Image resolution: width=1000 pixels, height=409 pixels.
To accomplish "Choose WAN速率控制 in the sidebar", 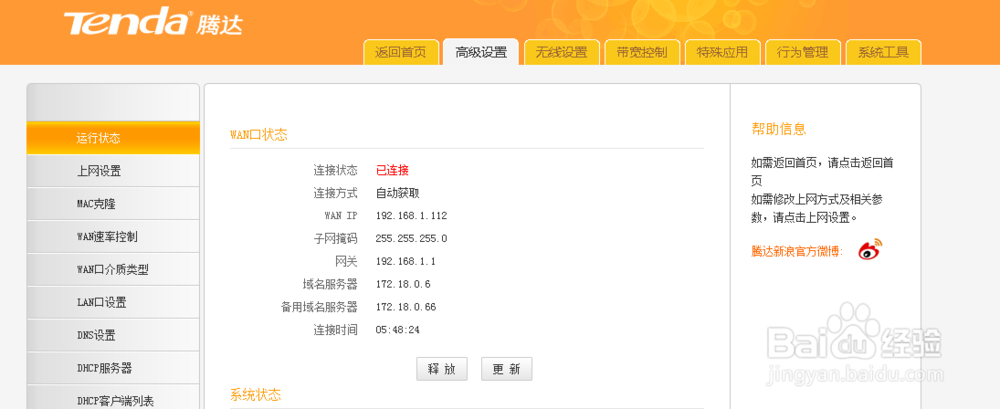I will (x=113, y=237).
